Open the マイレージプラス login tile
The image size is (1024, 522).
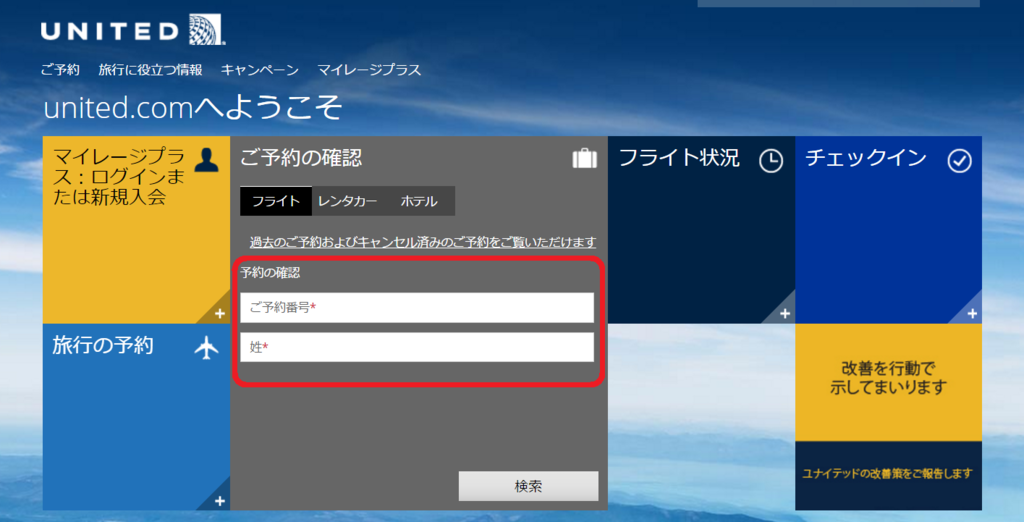136,229
